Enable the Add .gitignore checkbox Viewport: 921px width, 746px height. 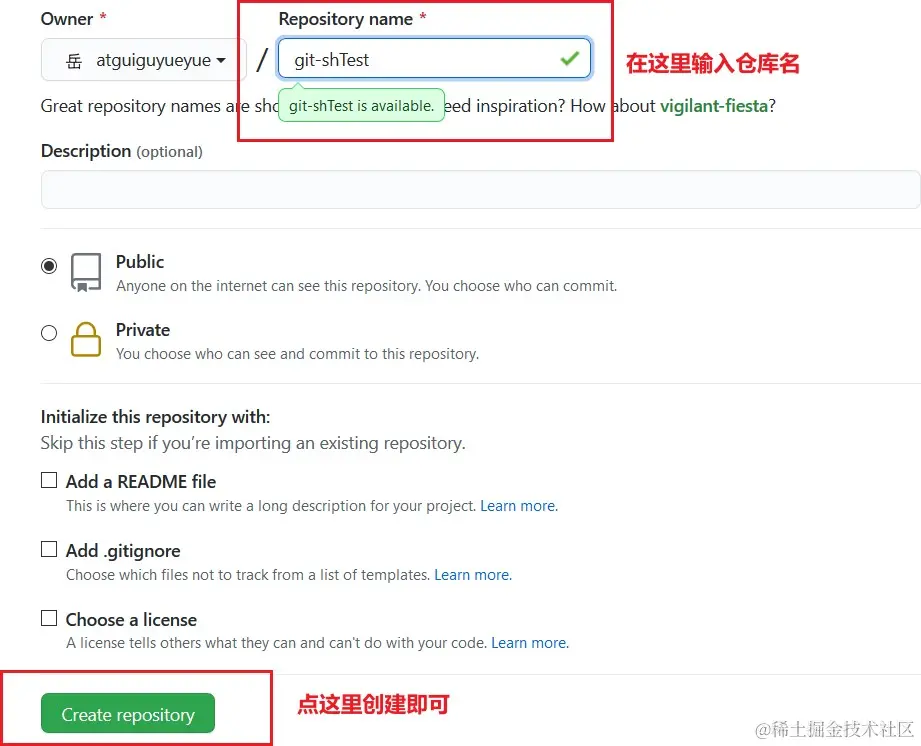tap(49, 549)
